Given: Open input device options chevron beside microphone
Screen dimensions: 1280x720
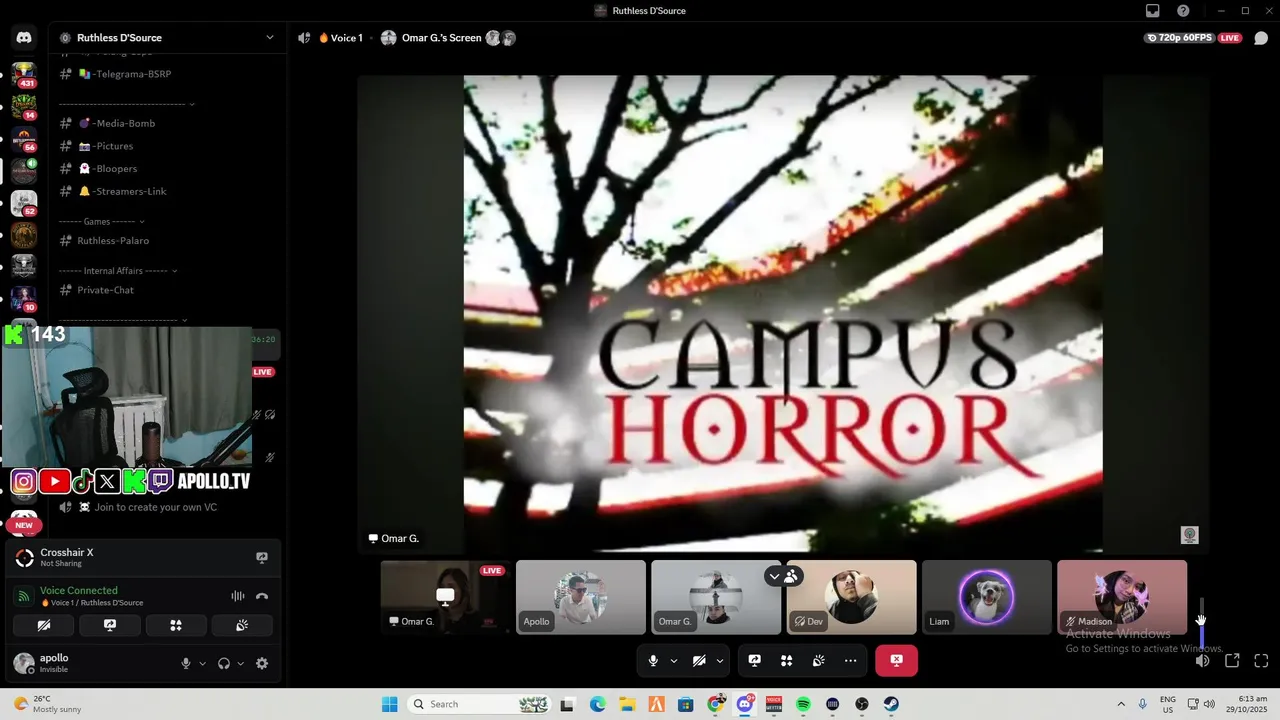Looking at the screenshot, I should click(202, 663).
